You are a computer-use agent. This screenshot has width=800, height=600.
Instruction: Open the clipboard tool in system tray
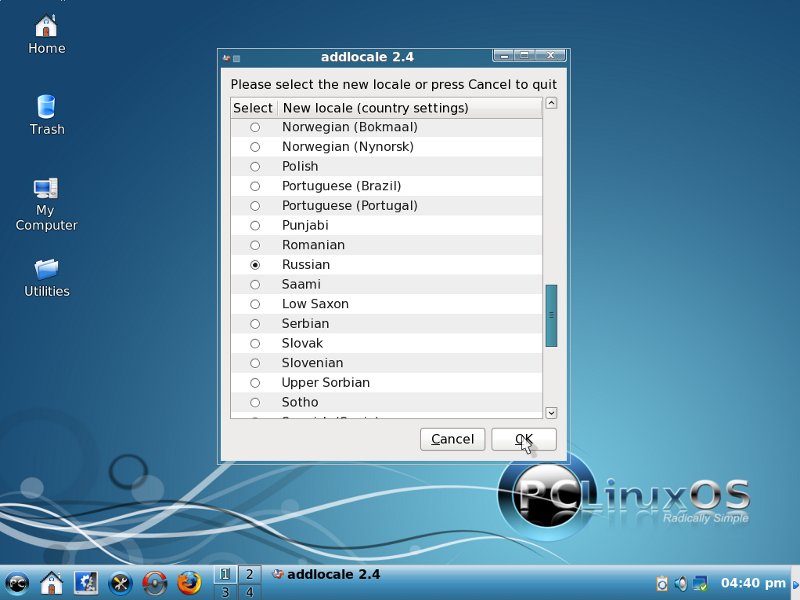click(662, 583)
